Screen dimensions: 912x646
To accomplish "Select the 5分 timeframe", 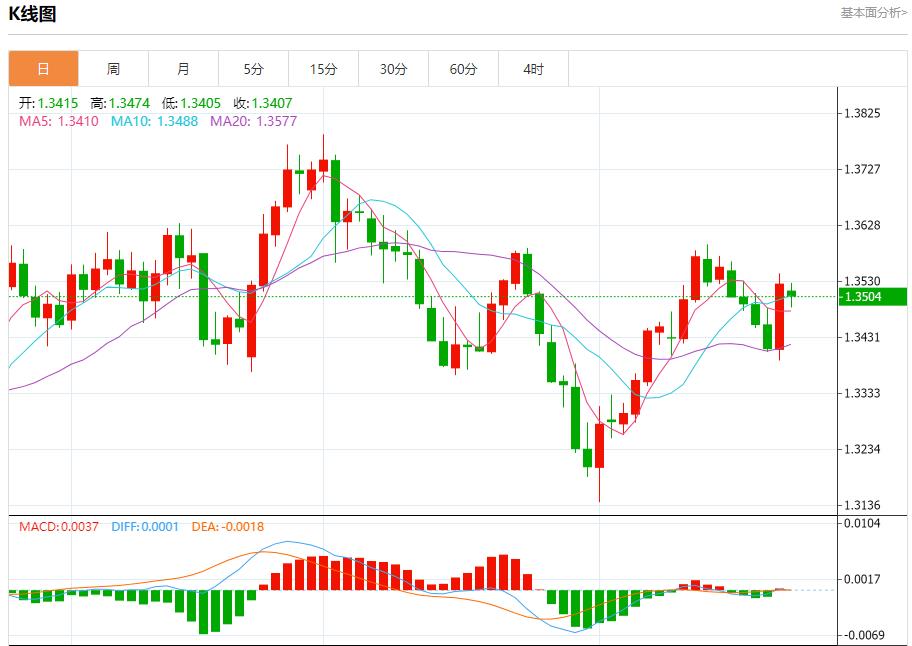I will [254, 68].
